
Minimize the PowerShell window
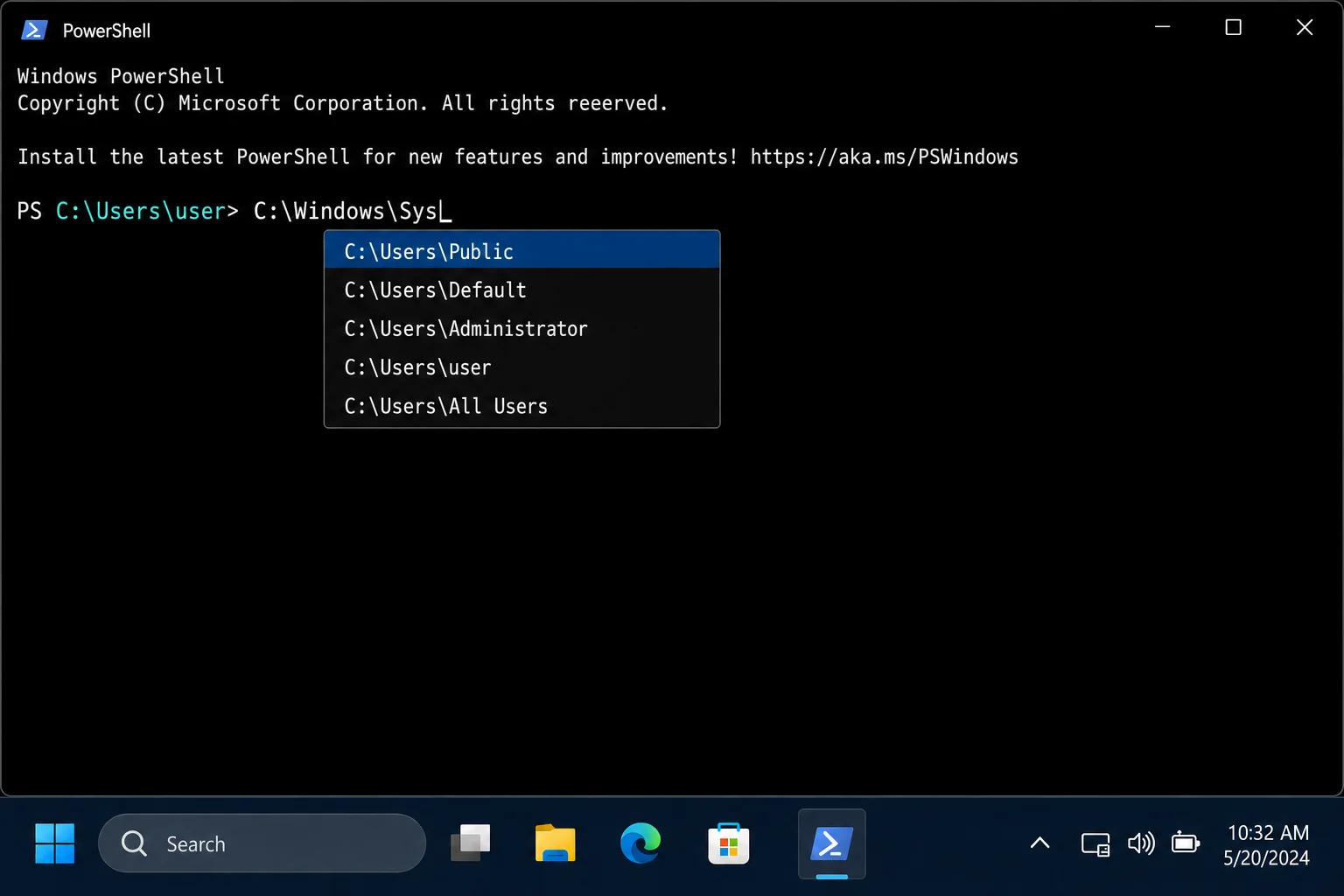tap(1162, 27)
